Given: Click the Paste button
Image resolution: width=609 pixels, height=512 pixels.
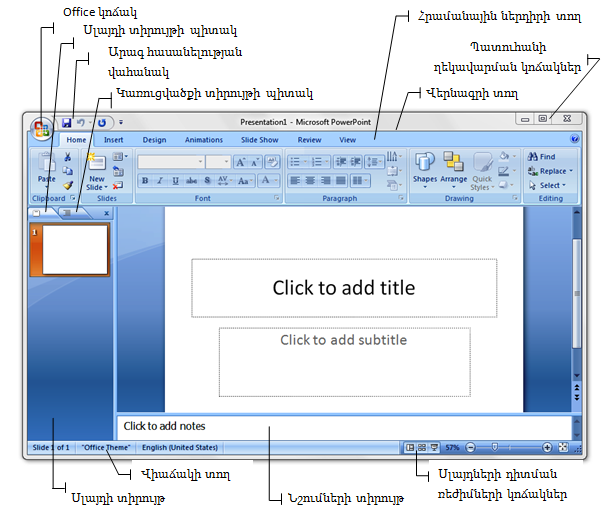Looking at the screenshot, I should [47, 169].
